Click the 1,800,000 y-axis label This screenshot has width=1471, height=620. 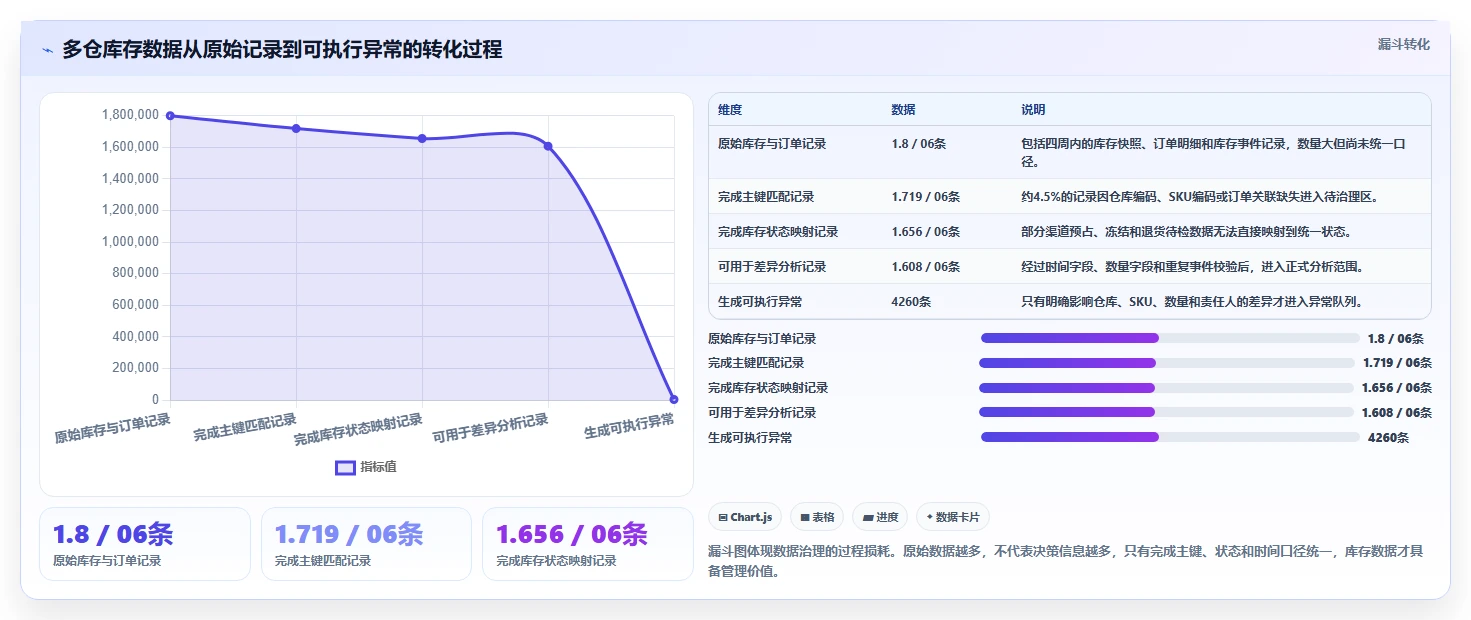click(130, 115)
